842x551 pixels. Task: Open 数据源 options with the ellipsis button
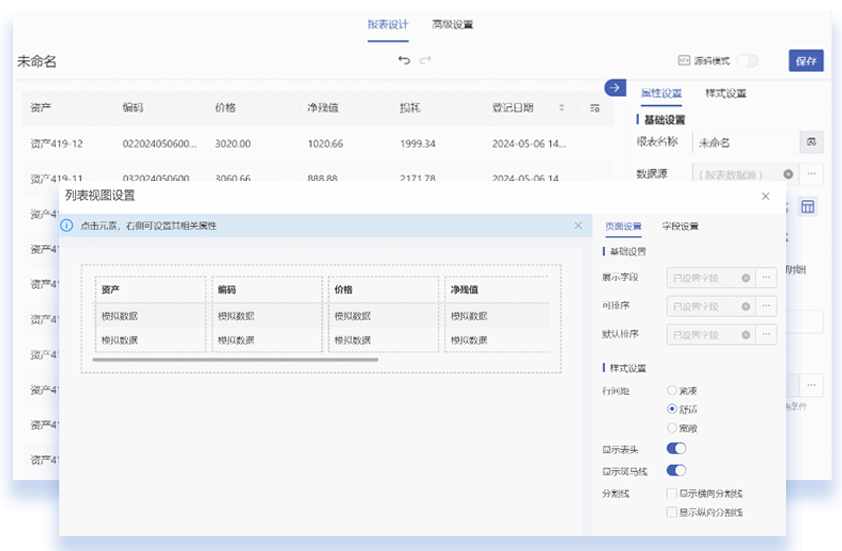tap(811, 174)
